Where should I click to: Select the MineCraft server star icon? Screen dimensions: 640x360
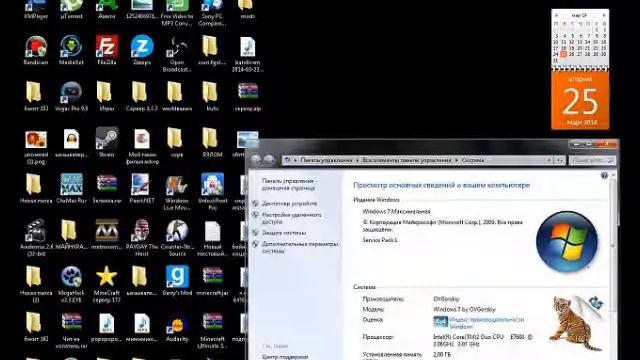click(x=107, y=284)
